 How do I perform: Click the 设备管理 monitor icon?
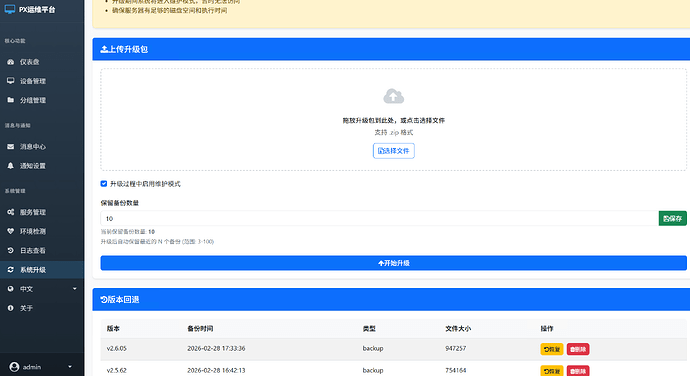(11, 81)
